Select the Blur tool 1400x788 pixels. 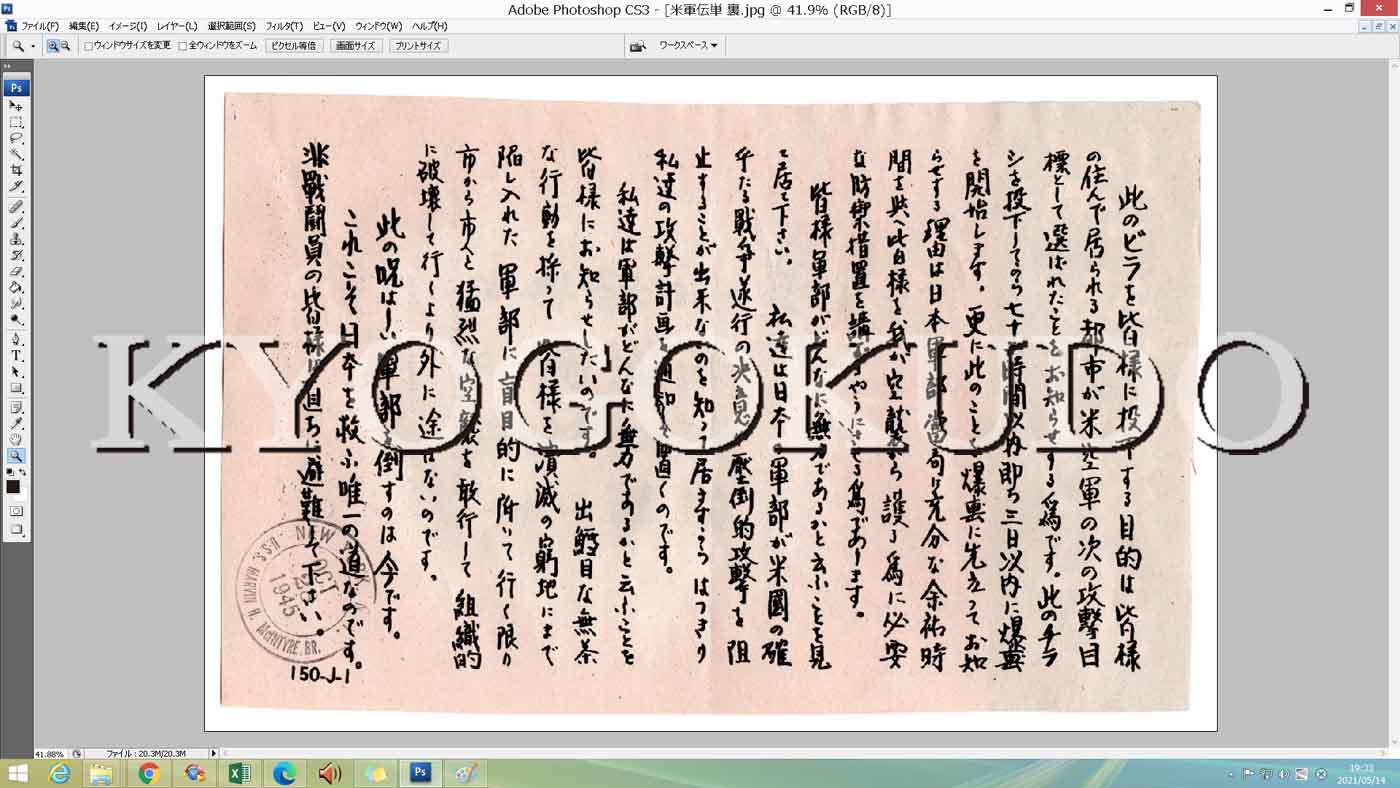16,303
